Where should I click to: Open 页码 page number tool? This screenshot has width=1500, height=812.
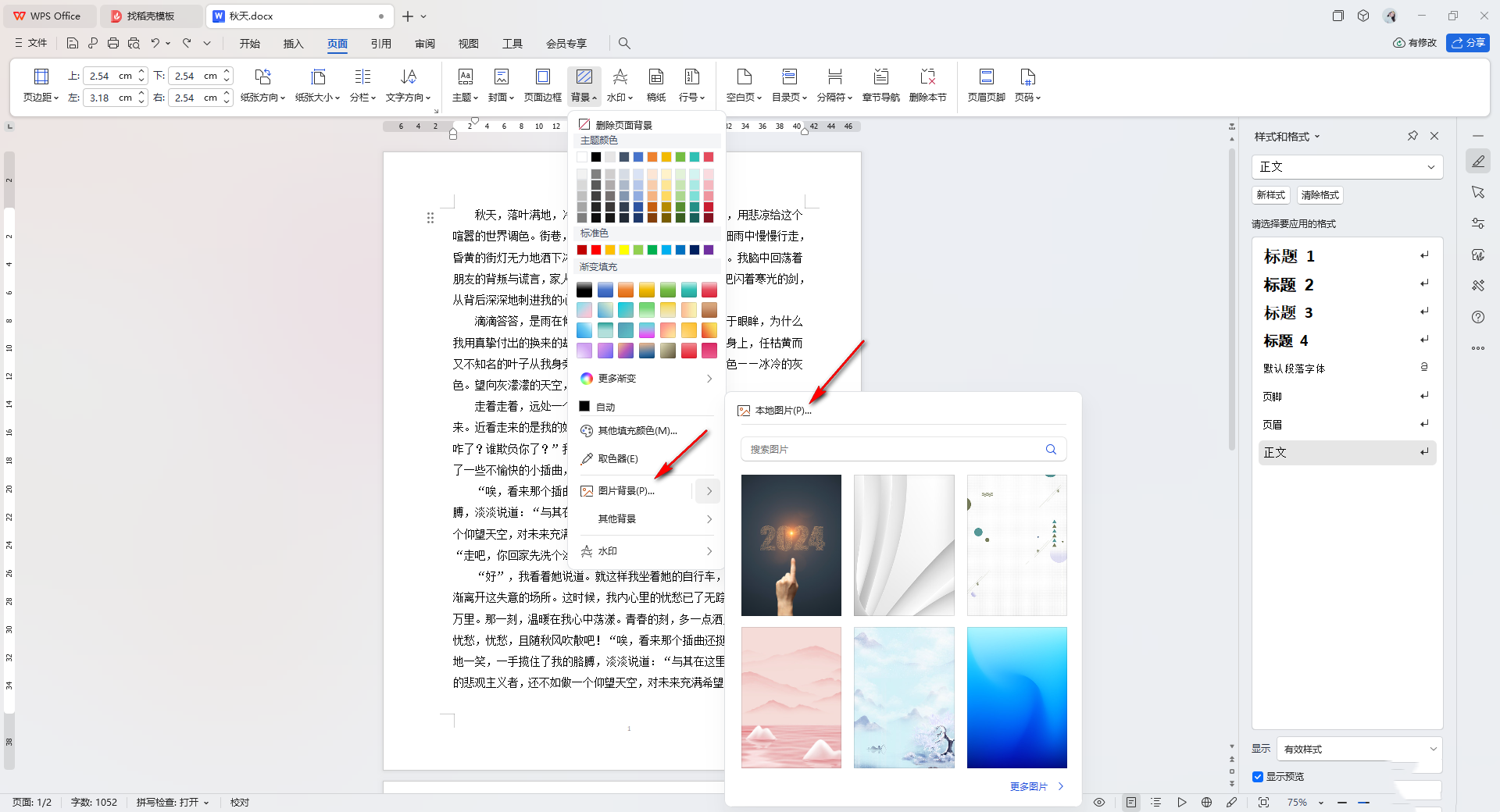point(1027,85)
